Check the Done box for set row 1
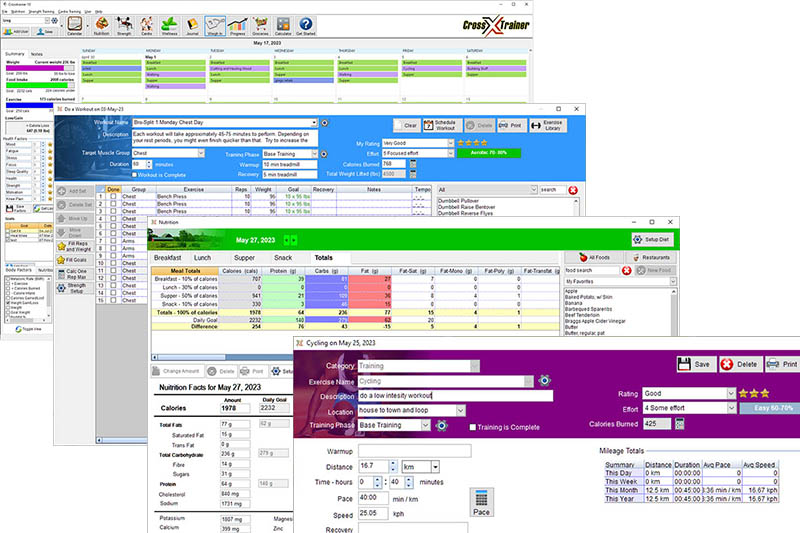 coord(113,196)
